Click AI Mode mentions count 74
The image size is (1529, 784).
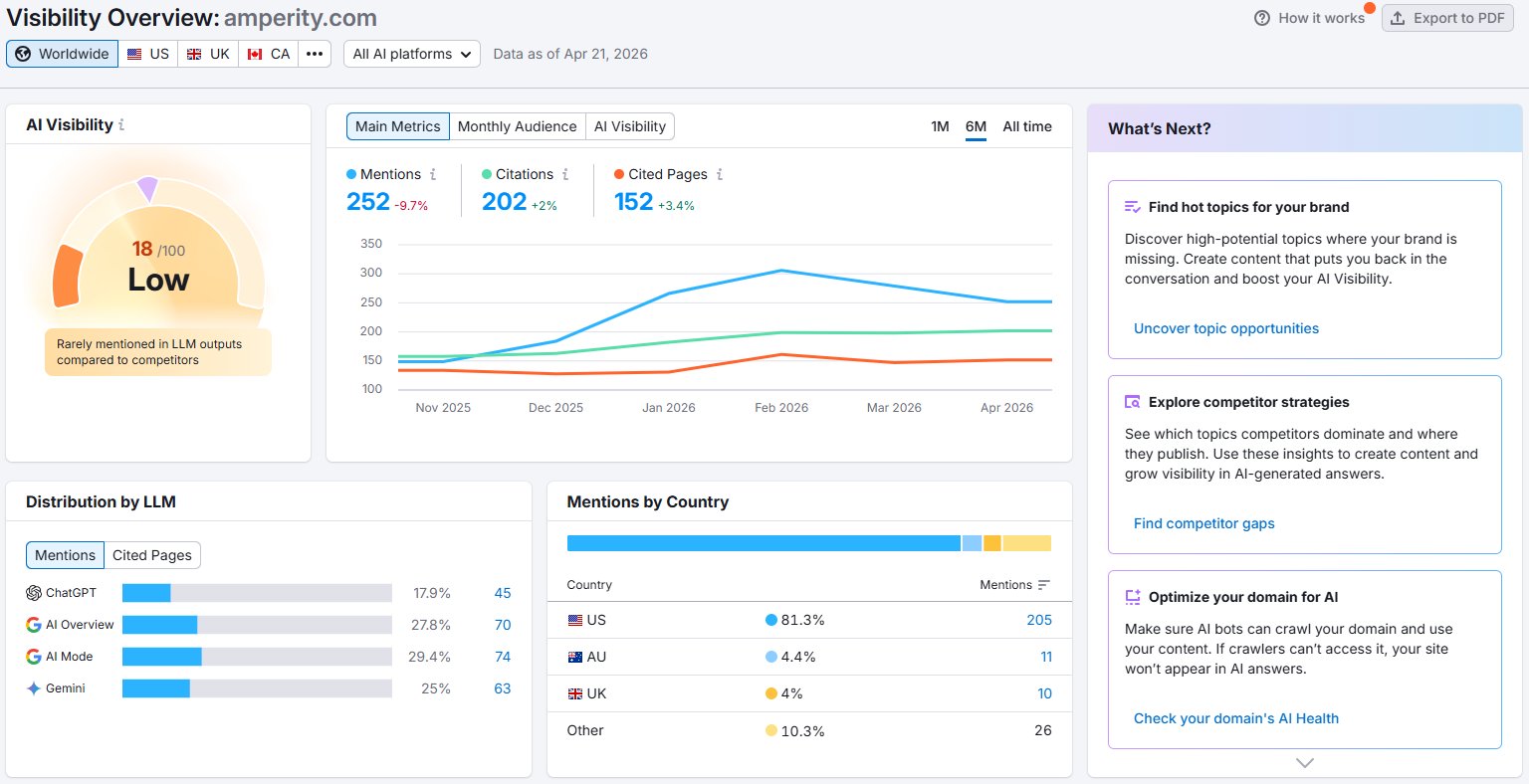503,657
